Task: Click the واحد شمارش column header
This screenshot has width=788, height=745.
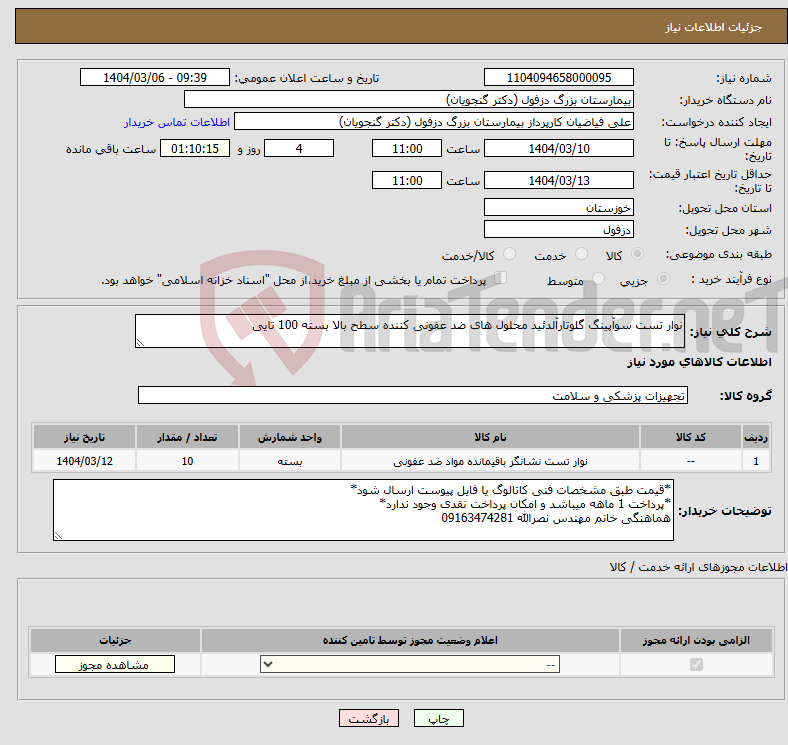Action: pyautogui.click(x=290, y=437)
